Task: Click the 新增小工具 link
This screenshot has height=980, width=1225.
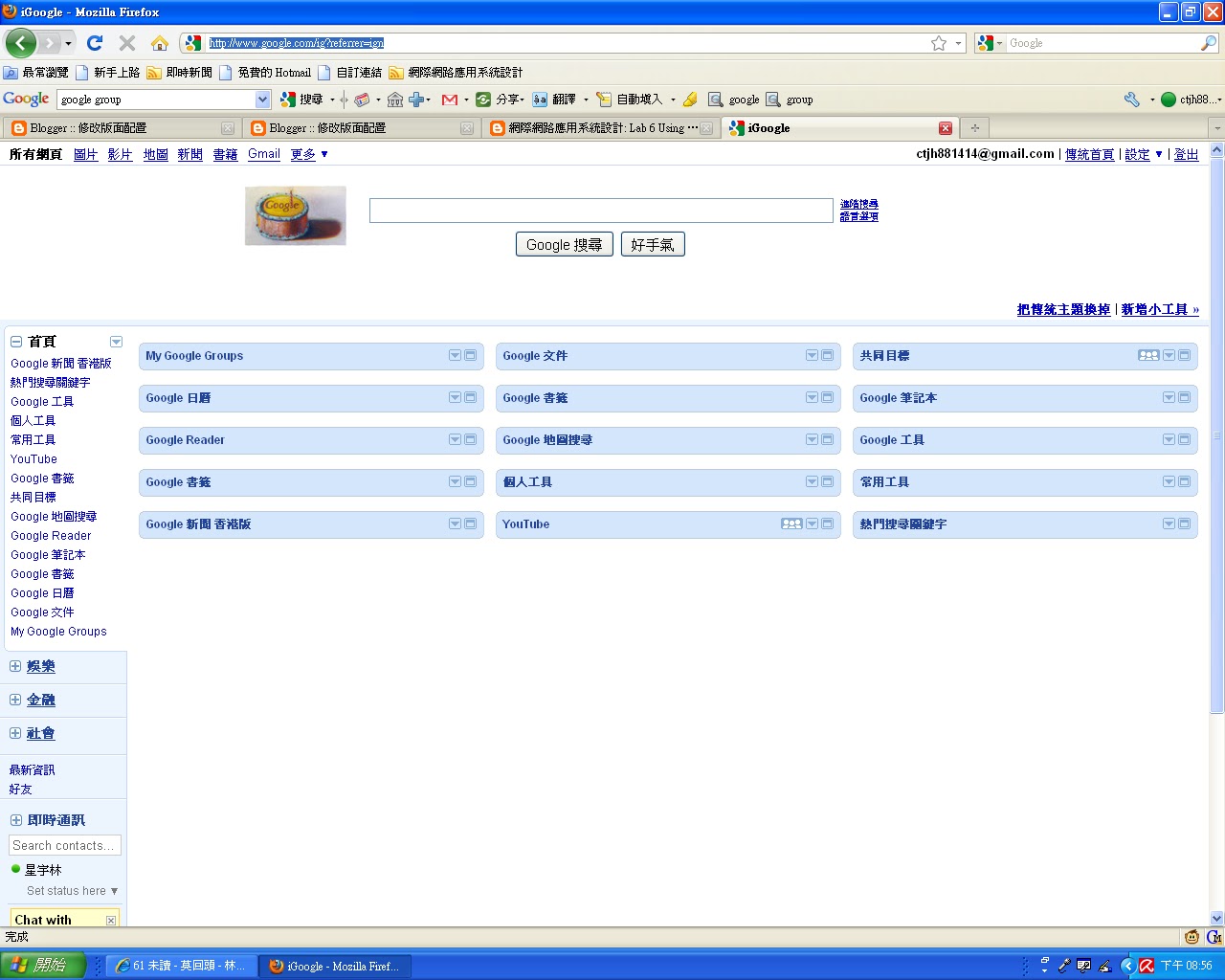Action: (x=1160, y=309)
